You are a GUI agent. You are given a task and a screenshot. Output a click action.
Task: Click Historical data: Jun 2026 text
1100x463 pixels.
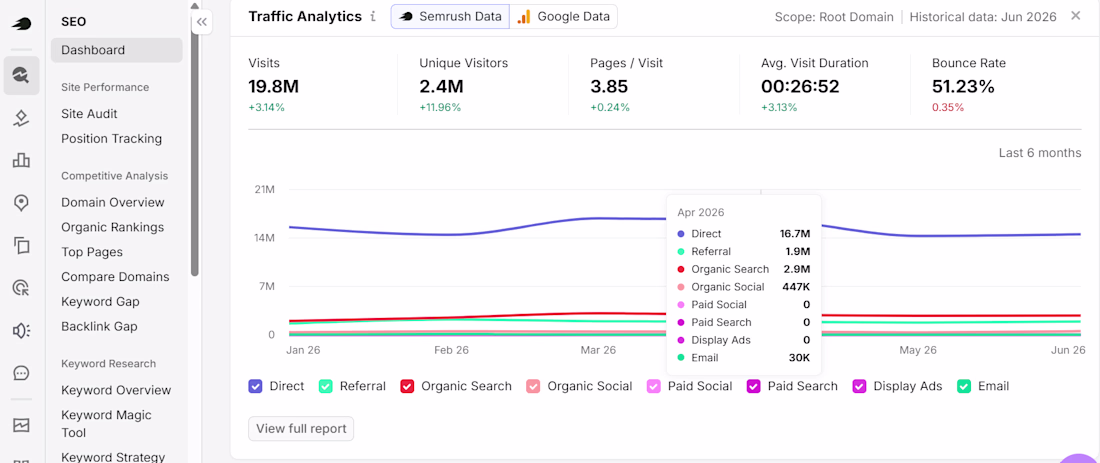pyautogui.click(x=983, y=17)
